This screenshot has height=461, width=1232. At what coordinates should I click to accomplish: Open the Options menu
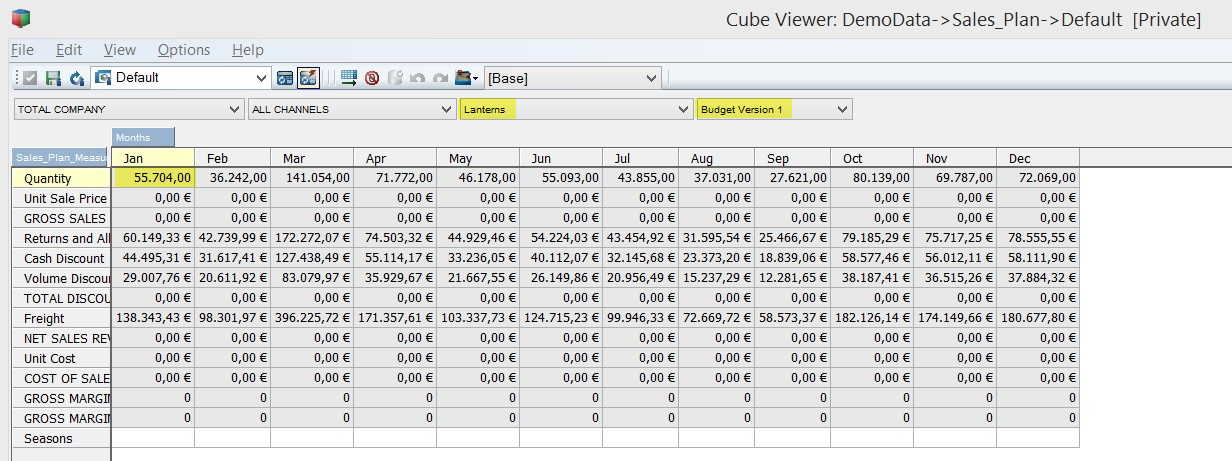point(184,50)
